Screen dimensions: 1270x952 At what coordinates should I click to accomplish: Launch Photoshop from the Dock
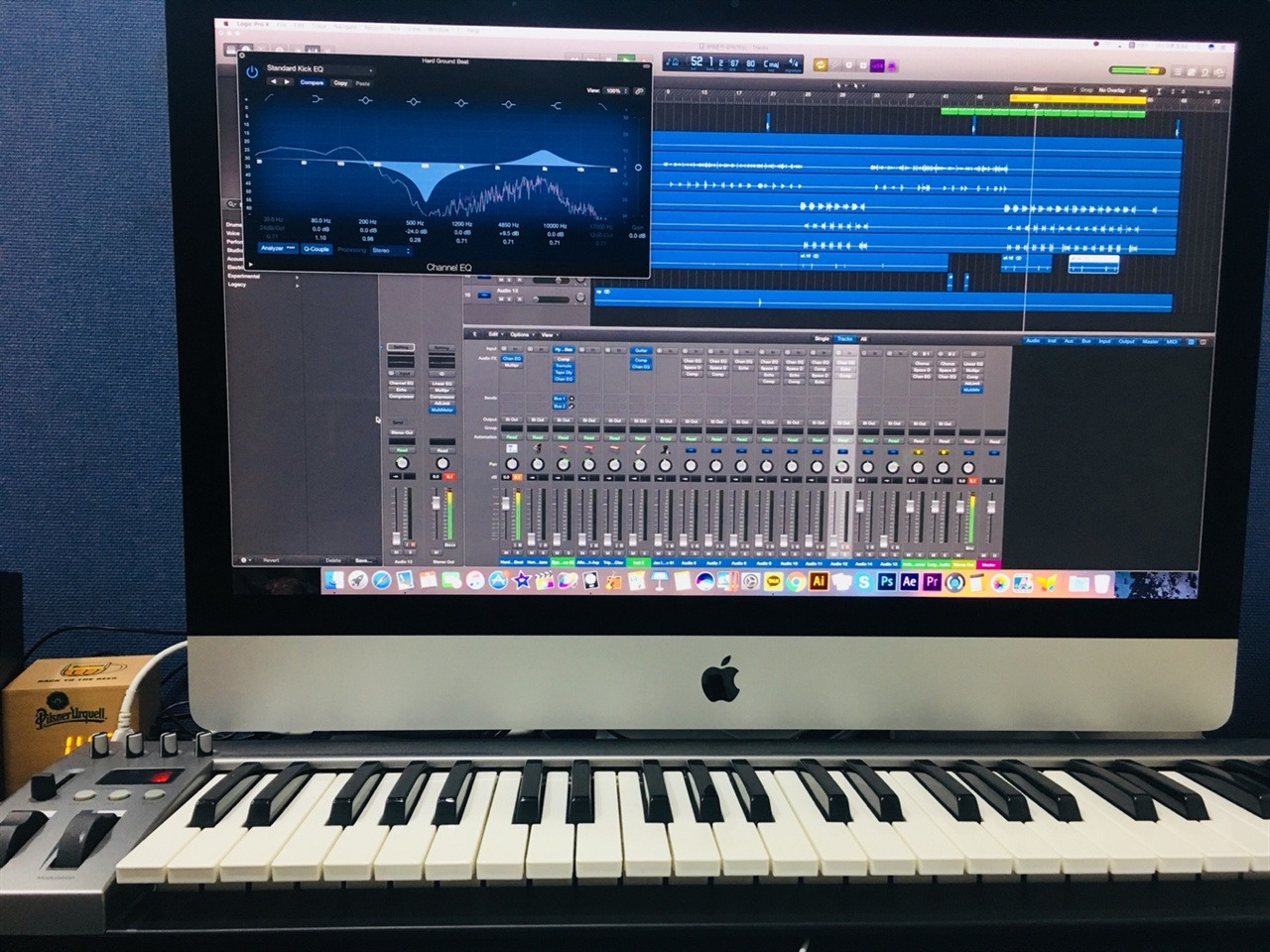(x=886, y=582)
